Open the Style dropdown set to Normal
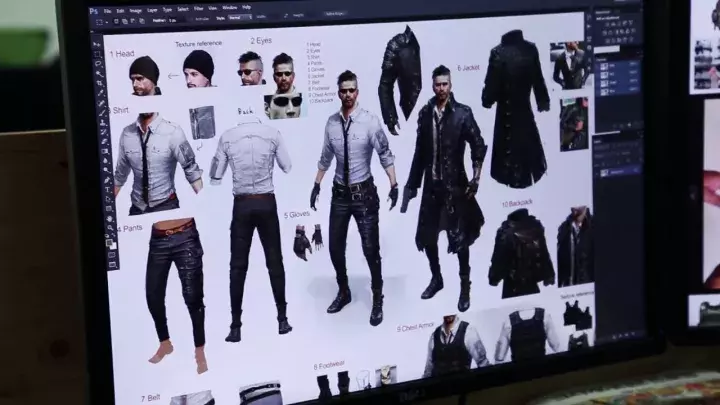The image size is (720, 405). (x=240, y=18)
